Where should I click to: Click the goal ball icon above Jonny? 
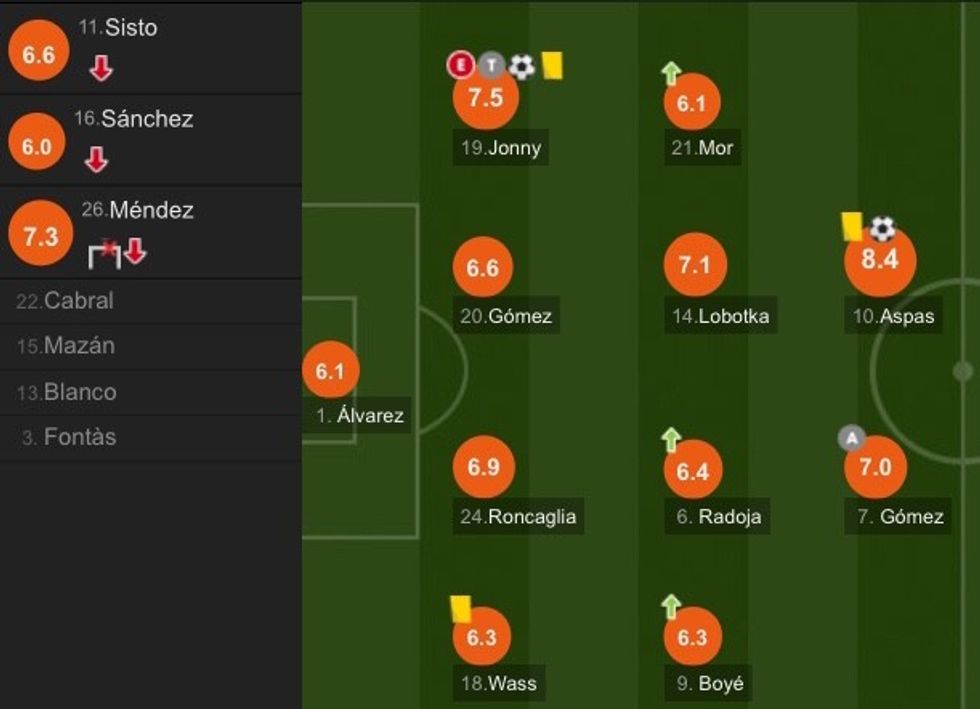[x=522, y=66]
